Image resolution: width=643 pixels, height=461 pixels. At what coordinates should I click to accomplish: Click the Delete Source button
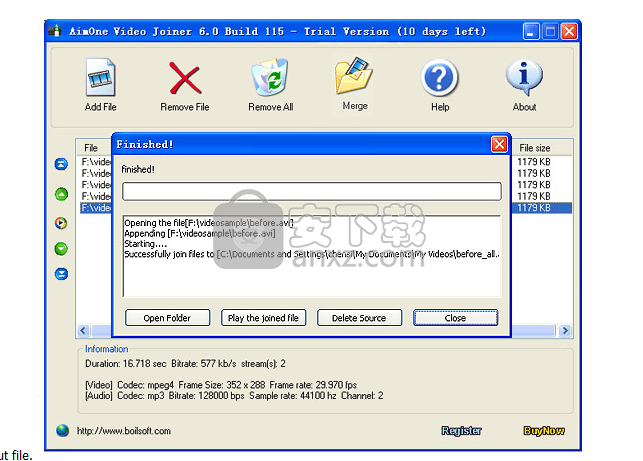358,318
